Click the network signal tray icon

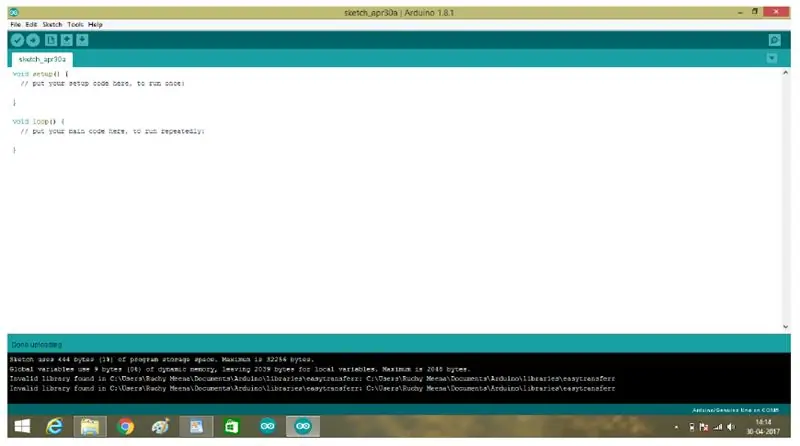[717, 427]
